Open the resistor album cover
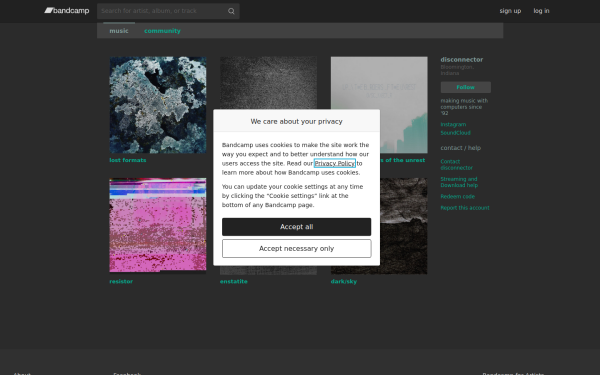Screen dimensions: 600x375 [158, 226]
